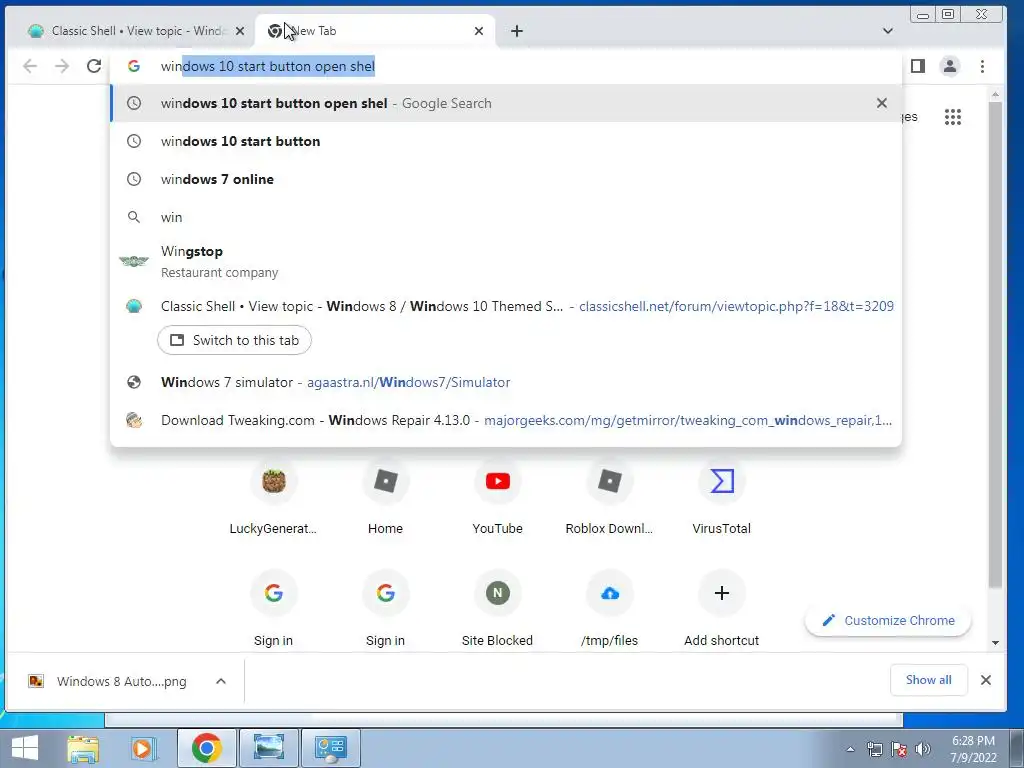Viewport: 1024px width, 768px height.
Task: Go forward with the forward arrow
Action: [62, 66]
